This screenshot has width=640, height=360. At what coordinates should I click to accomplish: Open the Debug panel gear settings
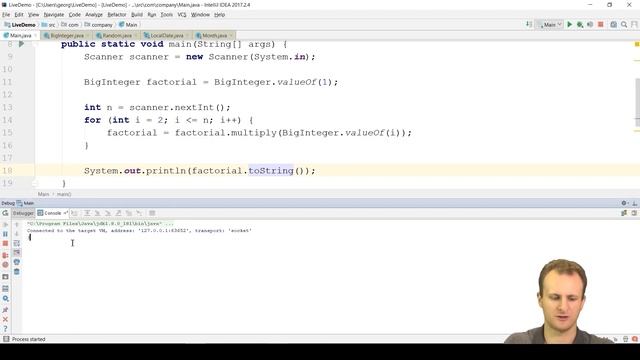(x=624, y=203)
